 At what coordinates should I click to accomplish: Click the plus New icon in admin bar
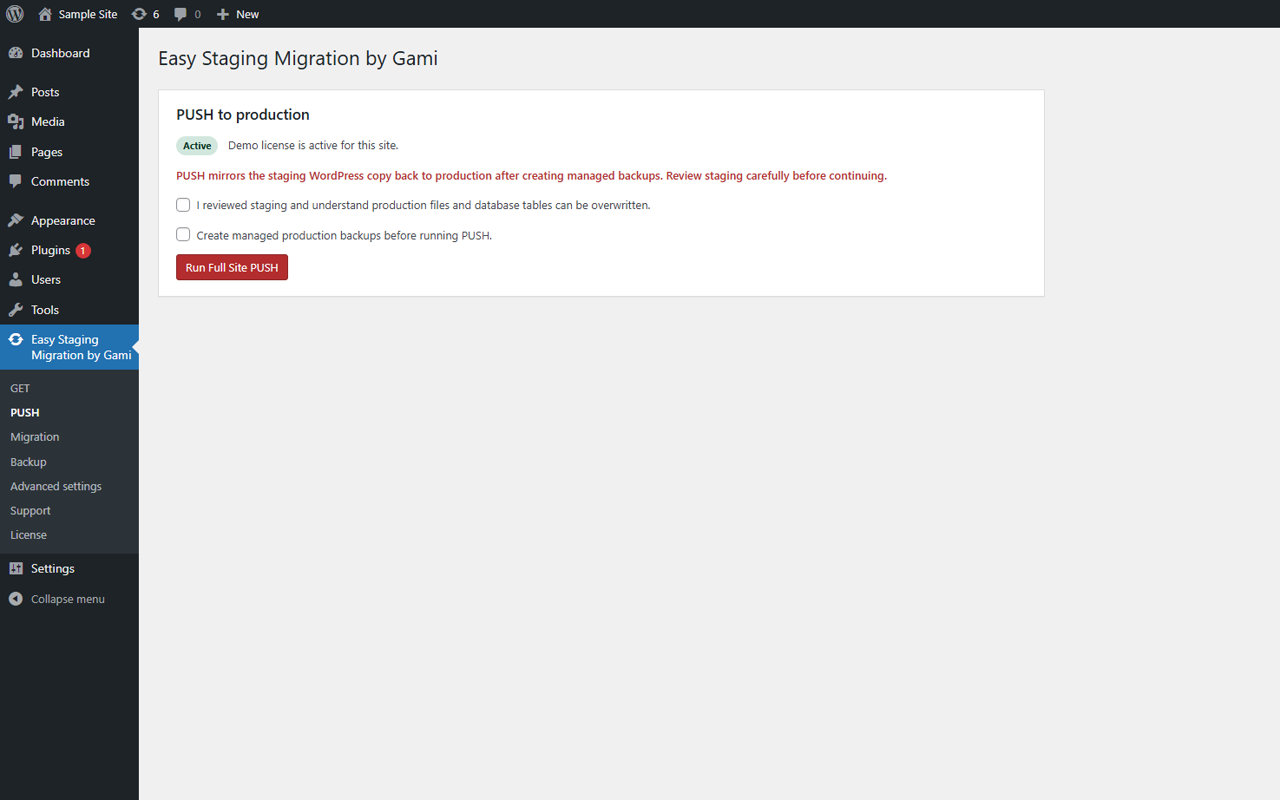coord(223,14)
